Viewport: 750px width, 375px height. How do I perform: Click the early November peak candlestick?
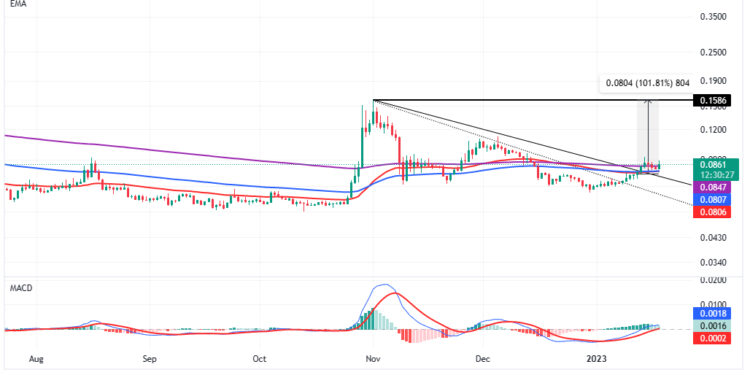pyautogui.click(x=373, y=114)
